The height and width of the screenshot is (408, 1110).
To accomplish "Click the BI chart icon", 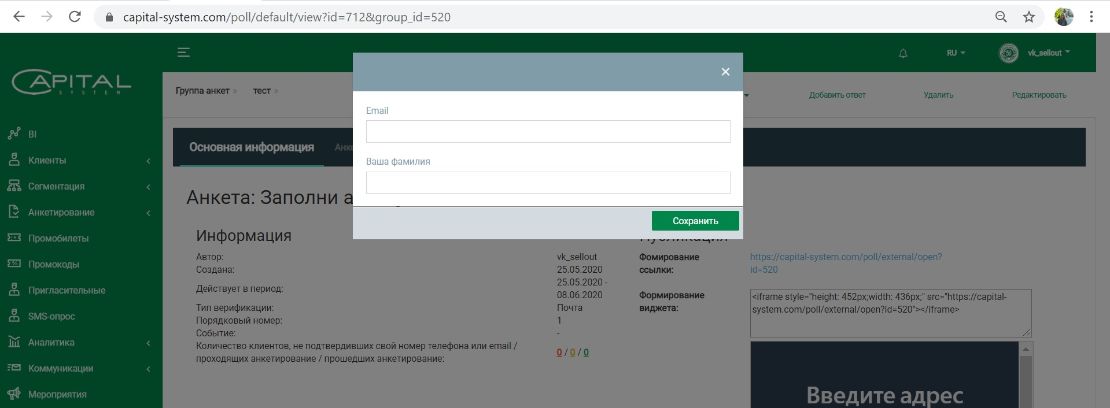I will click(13, 134).
